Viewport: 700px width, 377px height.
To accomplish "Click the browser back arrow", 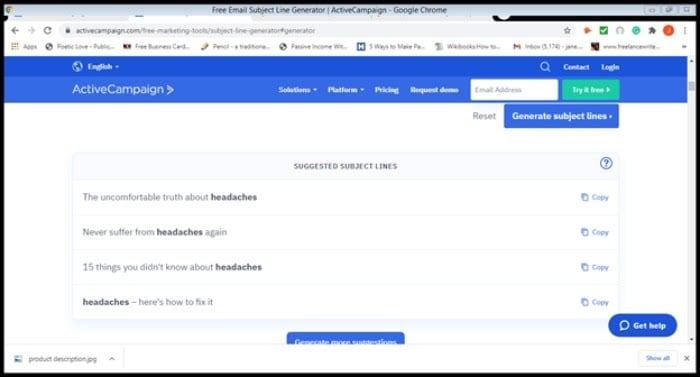I will pos(15,30).
